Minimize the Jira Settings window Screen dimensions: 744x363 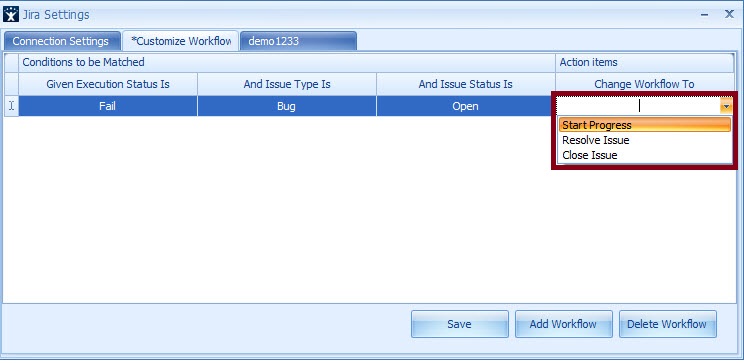click(x=705, y=15)
